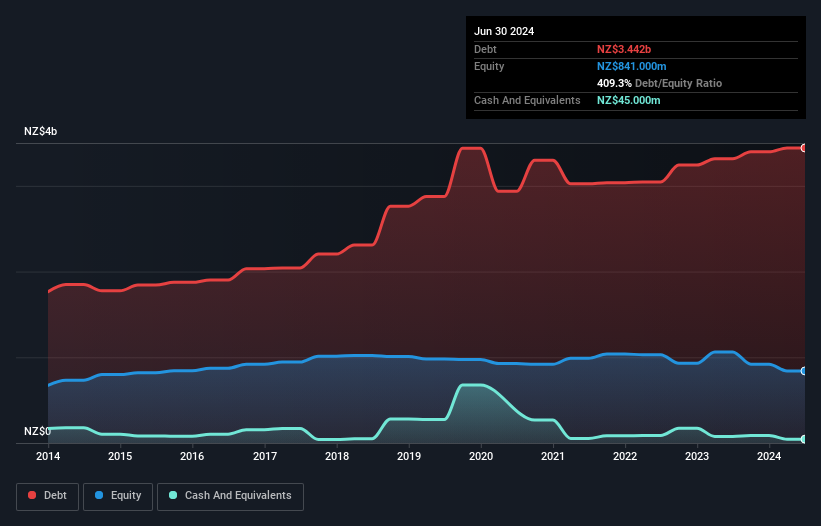Click the NZ$4b y-axis label

pyautogui.click(x=40, y=131)
